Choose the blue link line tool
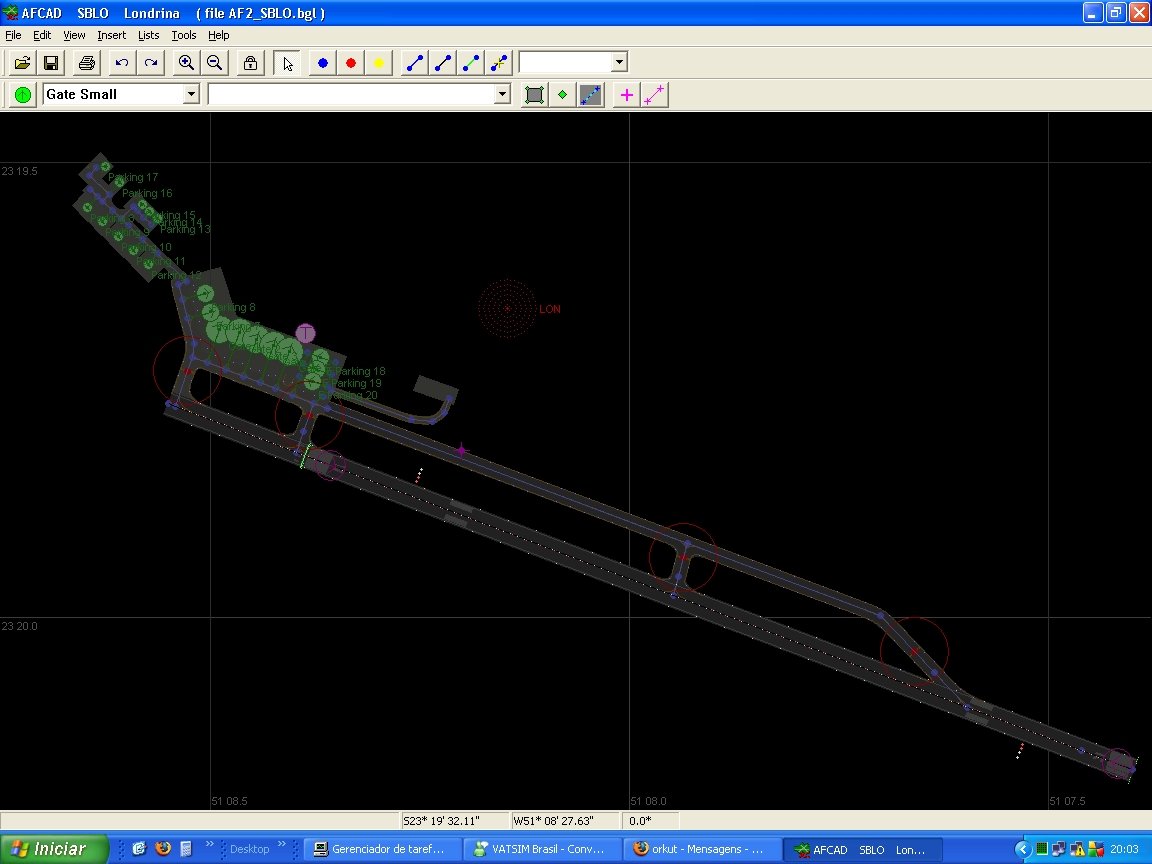 (x=415, y=63)
